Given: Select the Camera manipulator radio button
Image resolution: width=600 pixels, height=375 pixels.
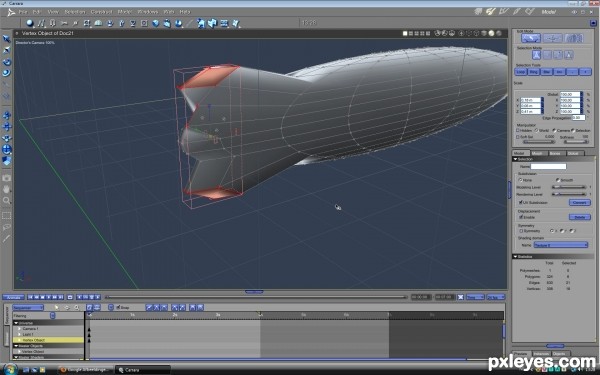Looking at the screenshot, I should tap(554, 130).
